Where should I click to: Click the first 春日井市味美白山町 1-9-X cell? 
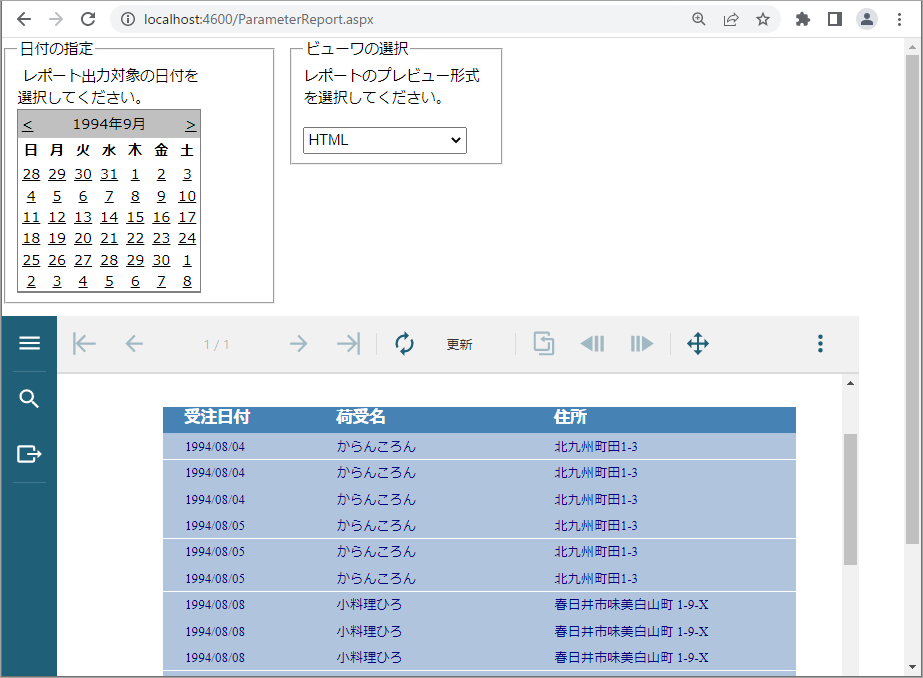[x=631, y=605]
